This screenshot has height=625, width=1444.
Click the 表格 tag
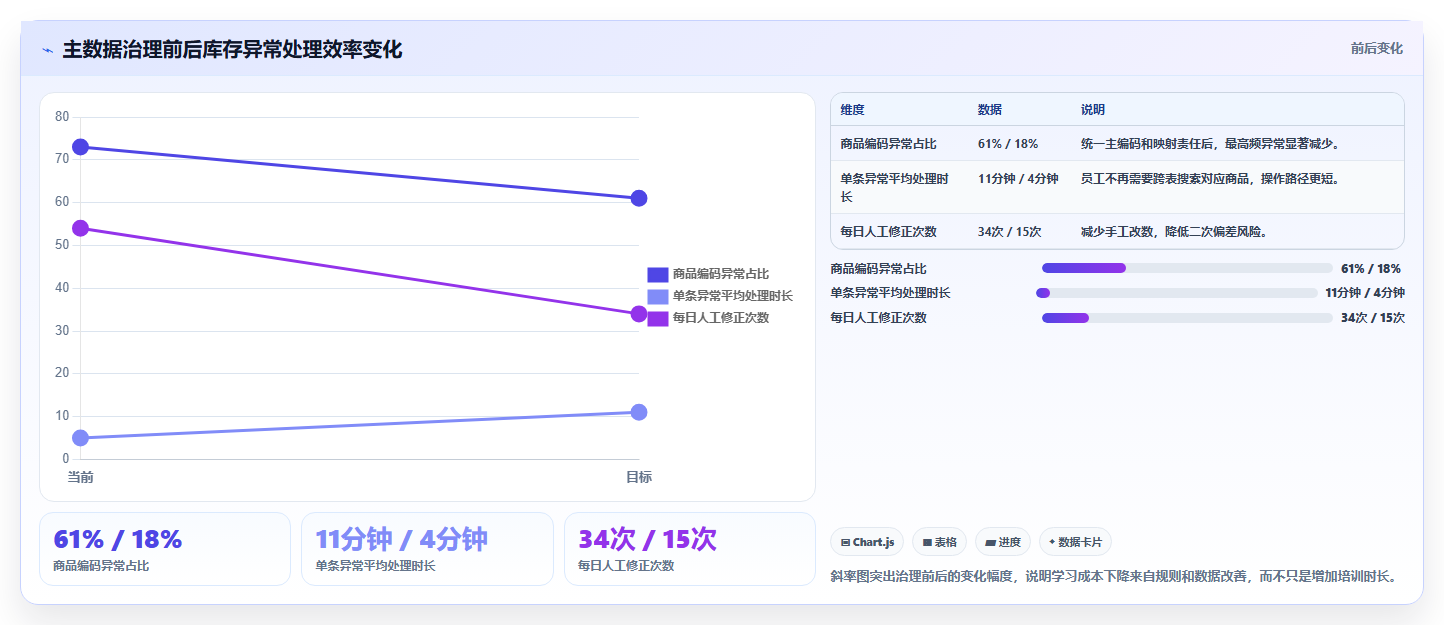(939, 542)
